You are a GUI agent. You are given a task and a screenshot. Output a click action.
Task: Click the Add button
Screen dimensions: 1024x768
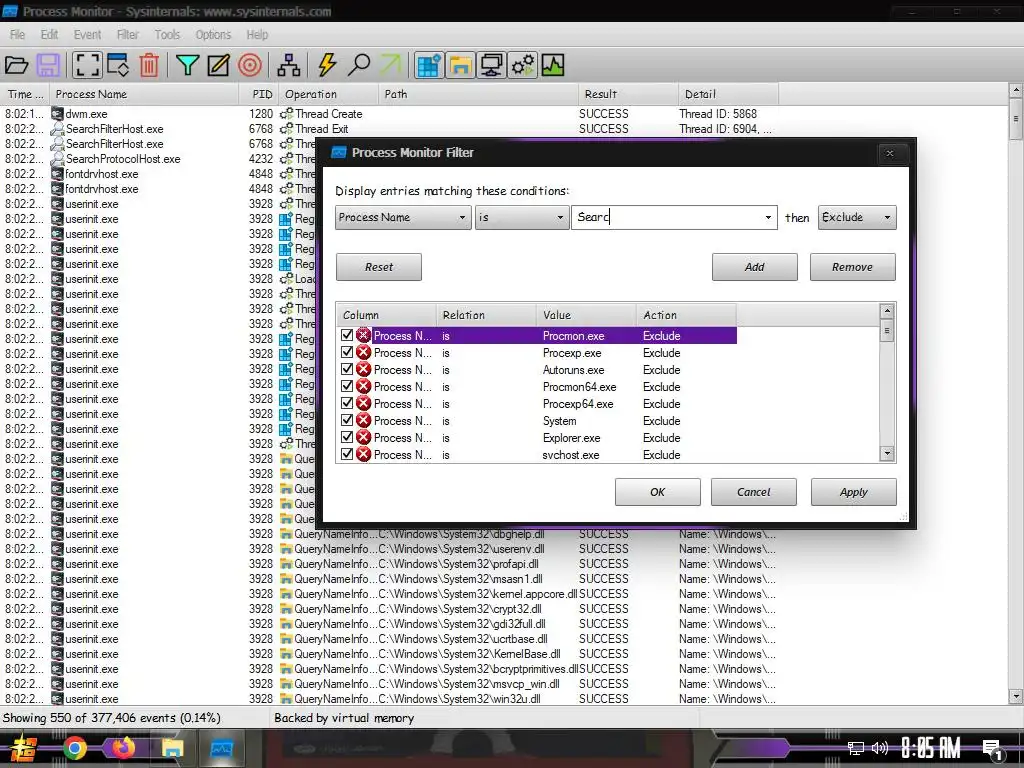click(754, 267)
